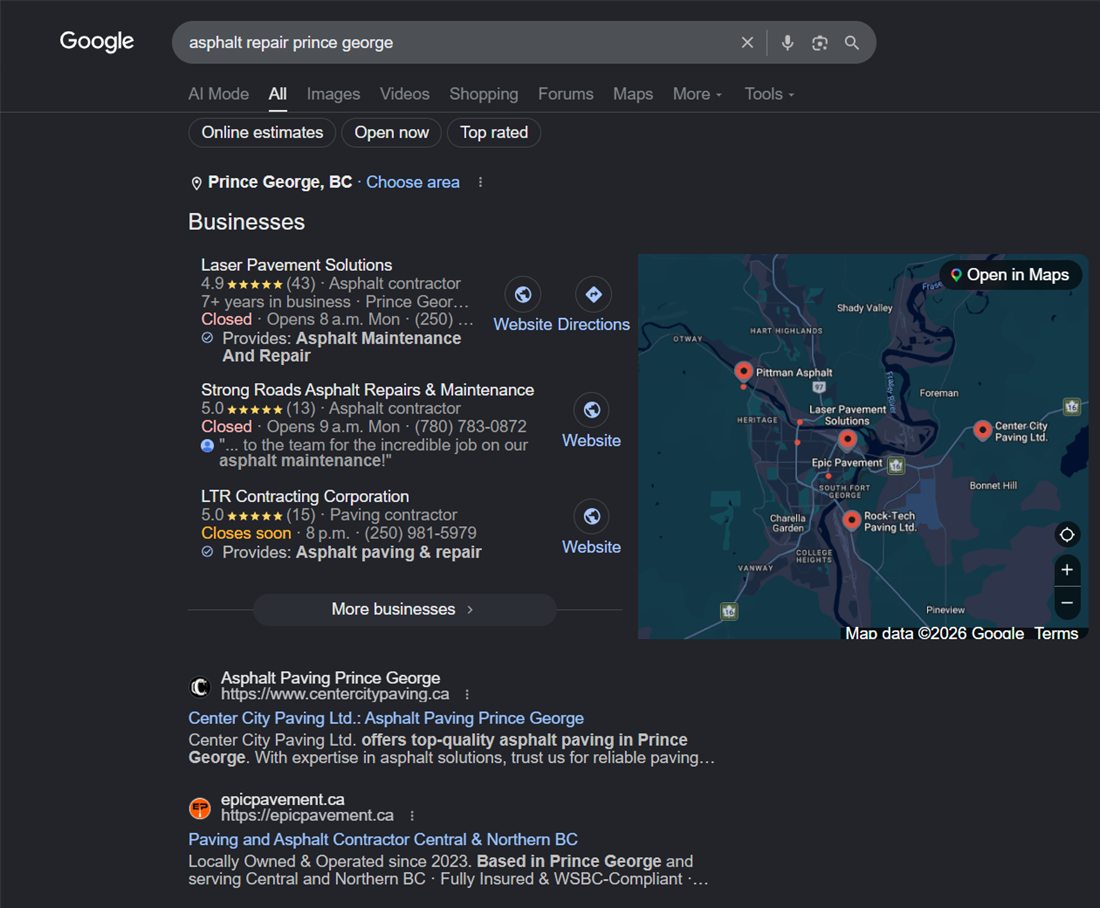This screenshot has width=1100, height=908.
Task: Switch to the Maps tab
Action: 633,94
